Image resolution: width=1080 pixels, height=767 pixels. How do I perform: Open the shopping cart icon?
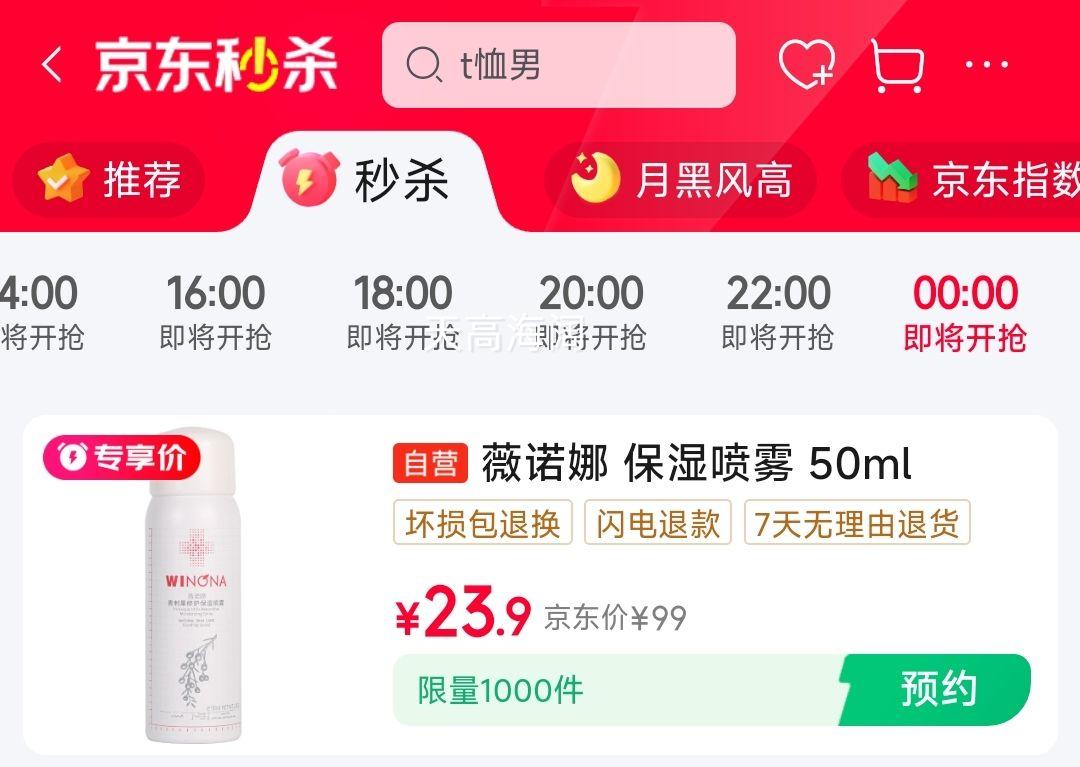[897, 65]
